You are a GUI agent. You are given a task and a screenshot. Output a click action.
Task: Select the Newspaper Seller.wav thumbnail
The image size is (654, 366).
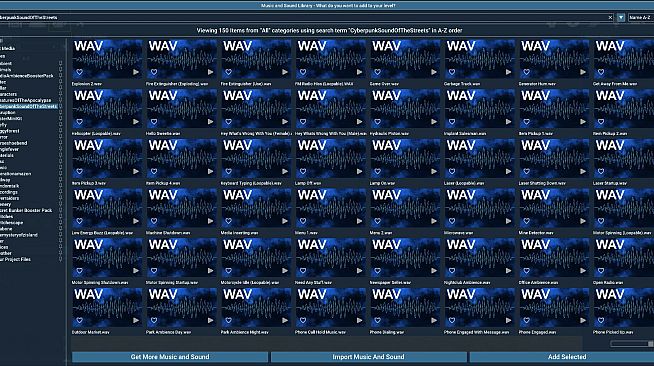(405, 257)
